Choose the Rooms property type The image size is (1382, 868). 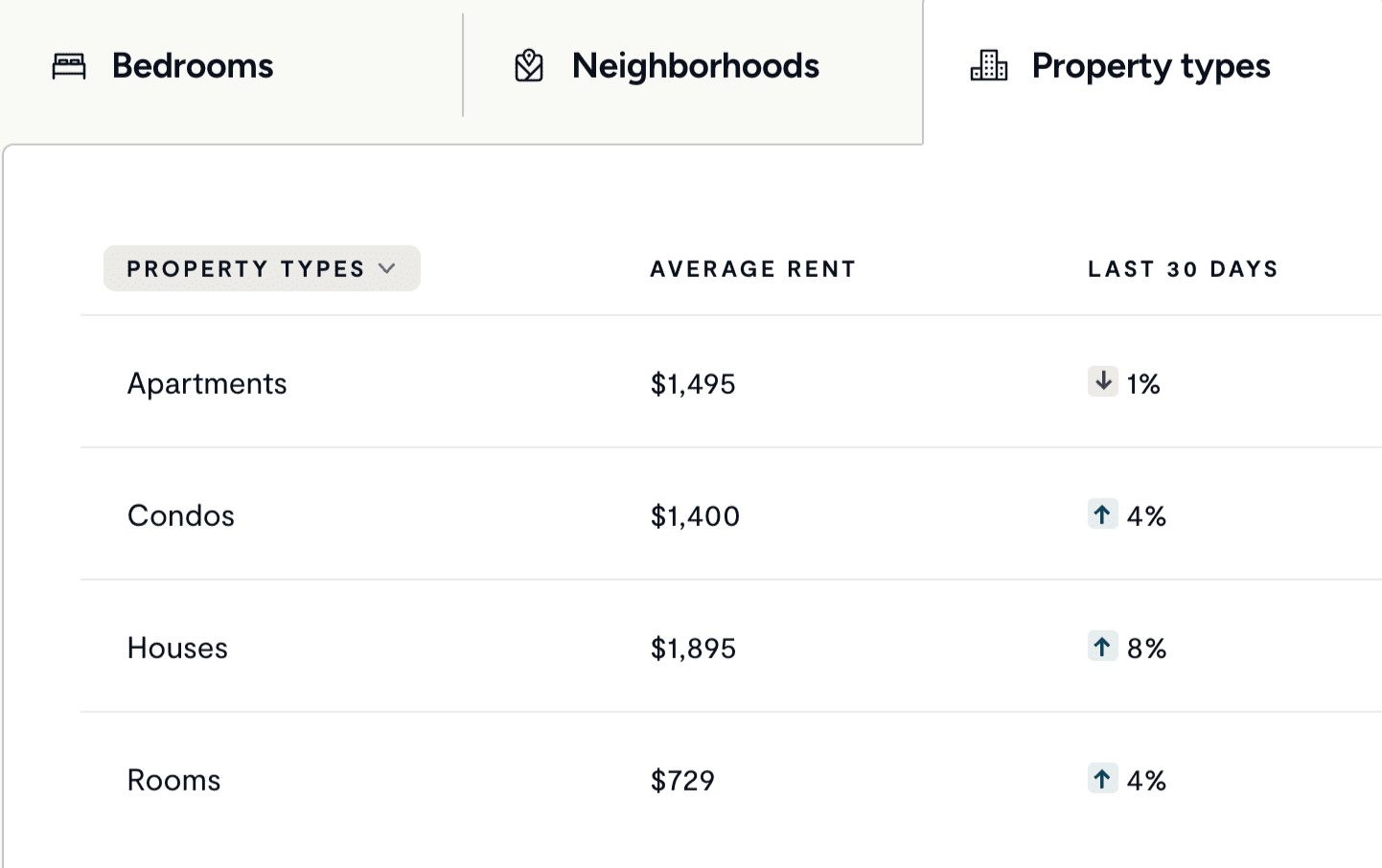click(x=173, y=780)
